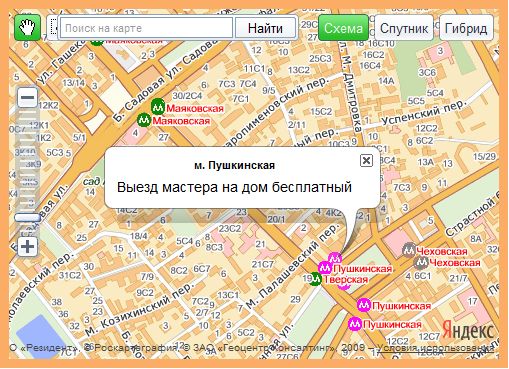509x369 pixels.
Task: Click house number 9/5
Action: tap(268, 90)
